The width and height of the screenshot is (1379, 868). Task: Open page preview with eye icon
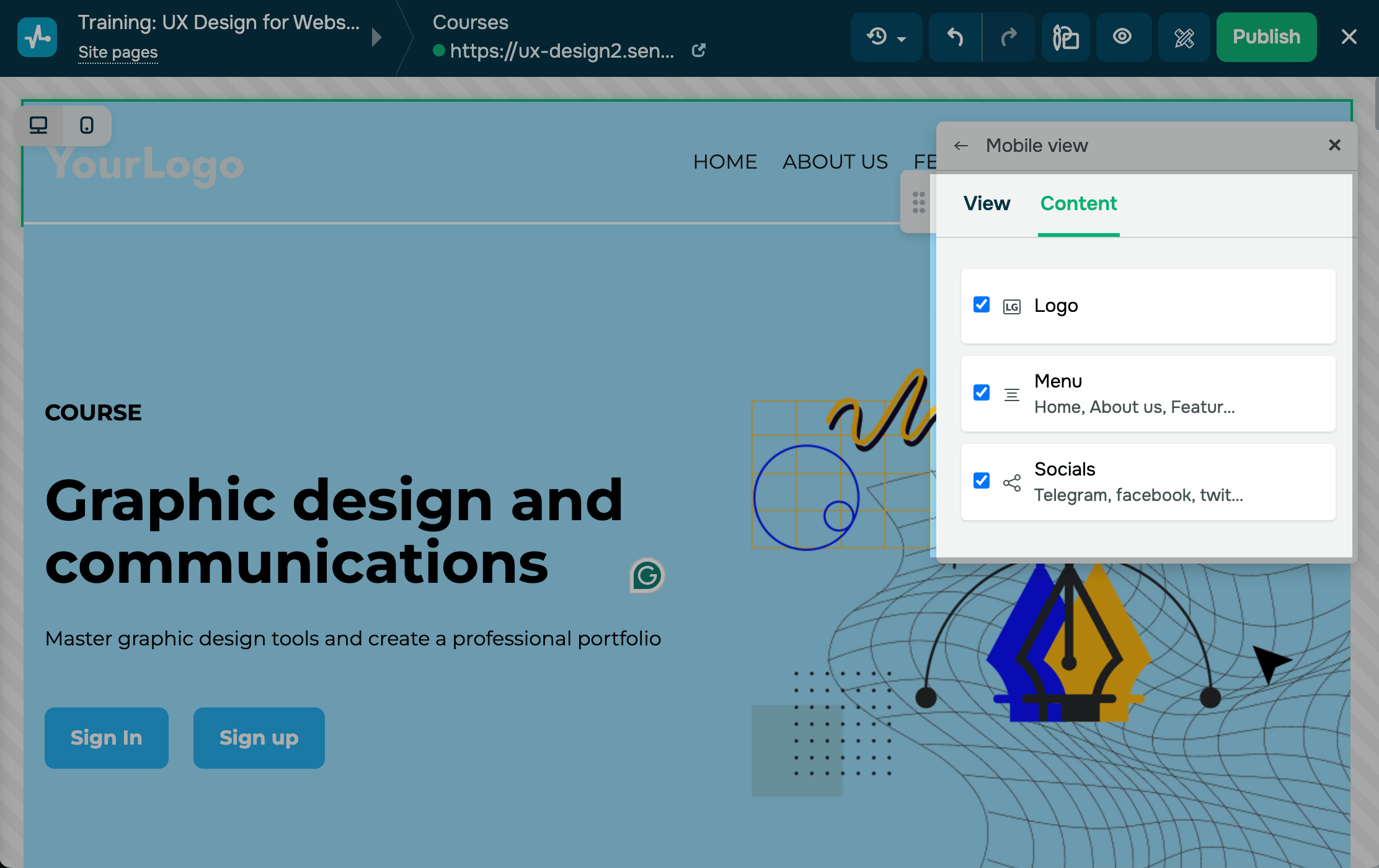coord(1122,37)
